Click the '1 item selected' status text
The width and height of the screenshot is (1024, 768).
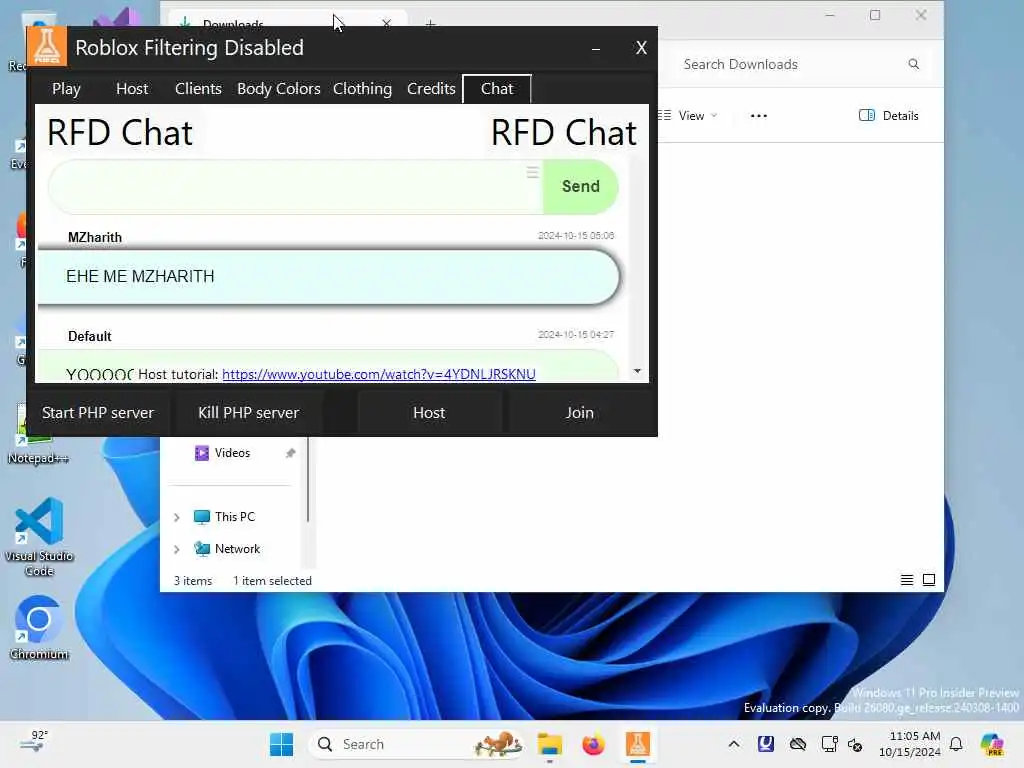[272, 581]
